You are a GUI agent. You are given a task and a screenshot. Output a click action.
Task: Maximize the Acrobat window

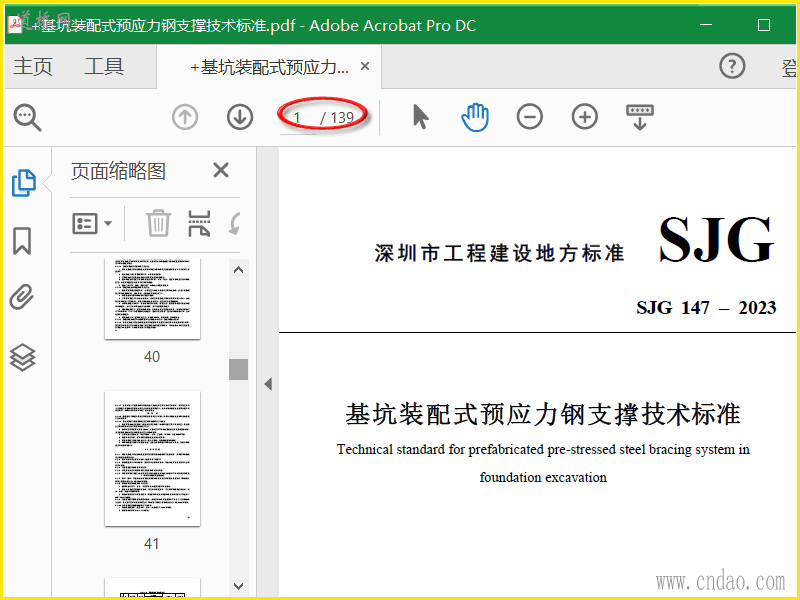(764, 24)
